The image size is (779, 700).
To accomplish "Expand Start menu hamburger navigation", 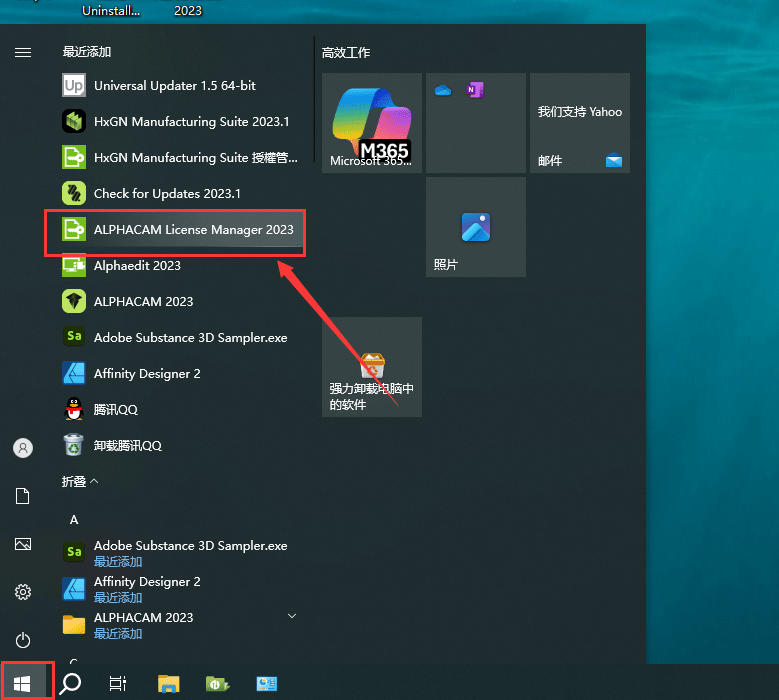I will (23, 52).
